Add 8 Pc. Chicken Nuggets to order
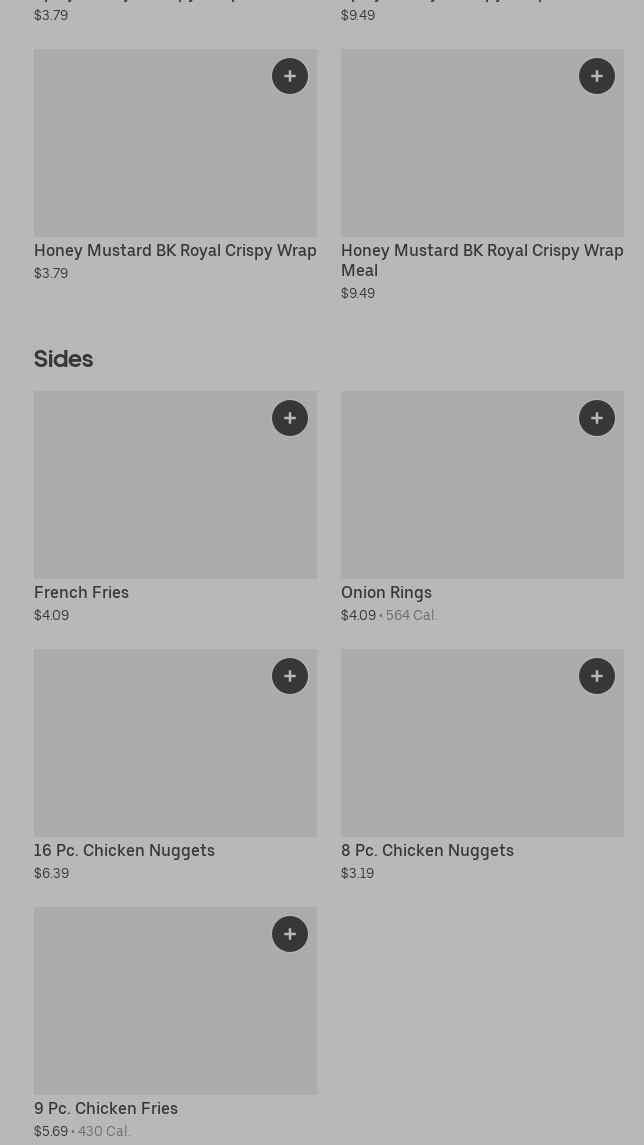The height and width of the screenshot is (1145, 644). pos(597,676)
